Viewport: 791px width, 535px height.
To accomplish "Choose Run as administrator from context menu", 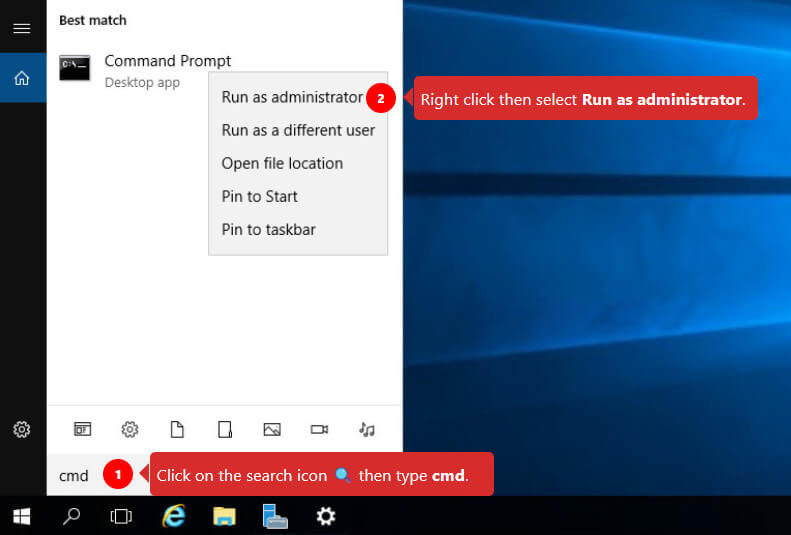I will coord(292,97).
